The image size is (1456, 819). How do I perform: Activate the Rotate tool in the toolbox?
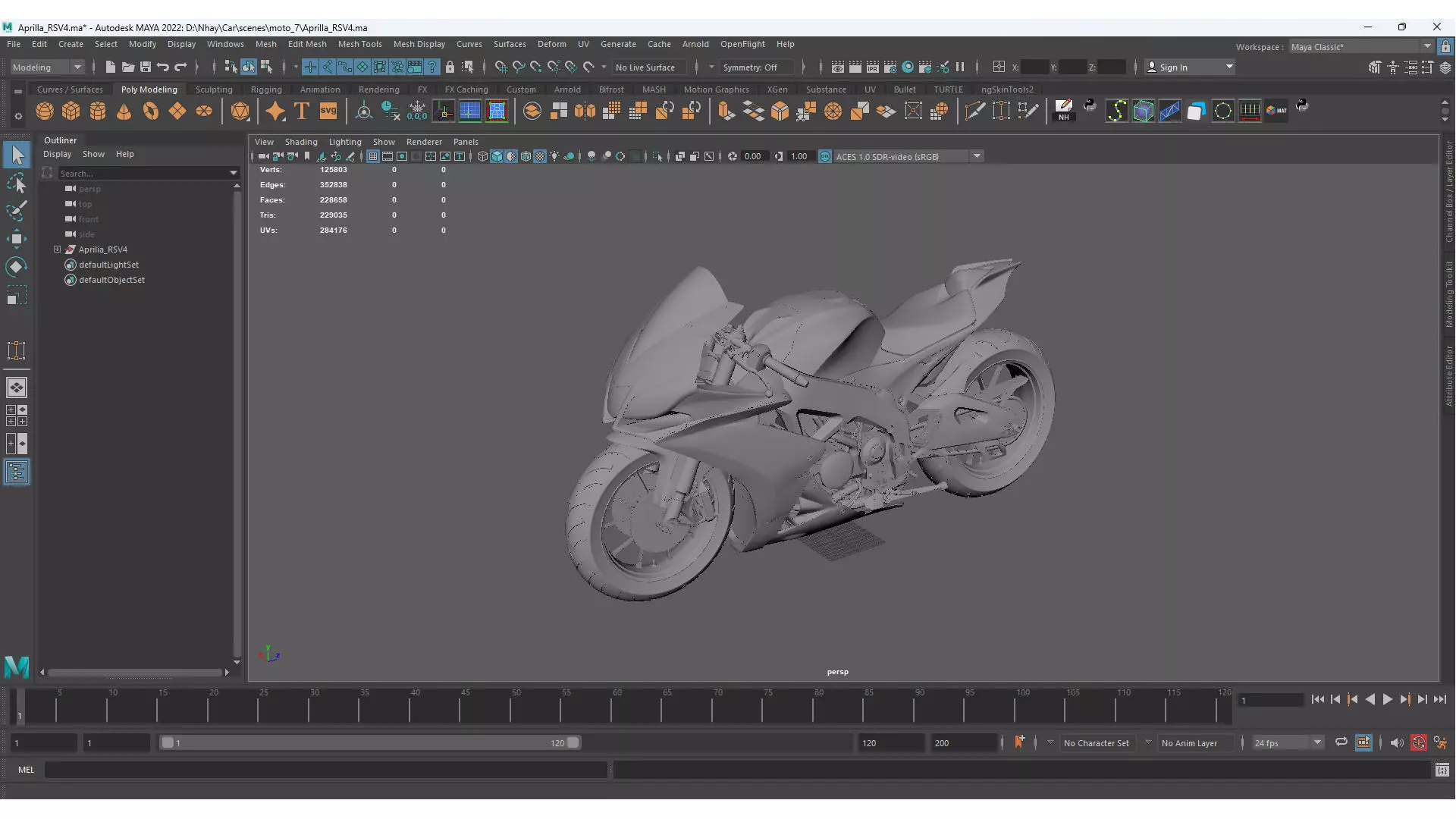point(17,267)
